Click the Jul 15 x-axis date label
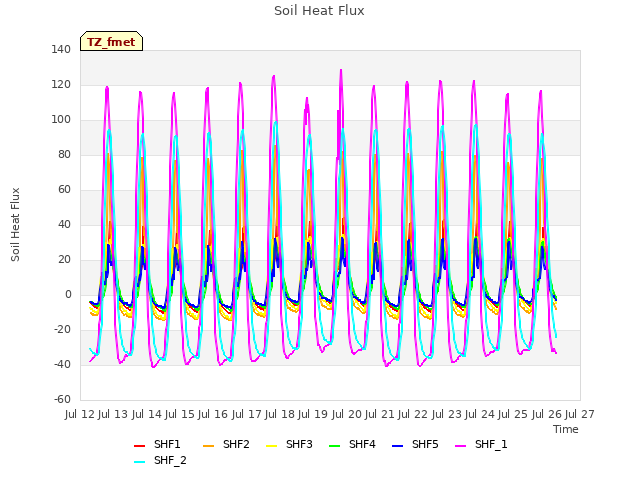640x480 pixels. tap(180, 414)
